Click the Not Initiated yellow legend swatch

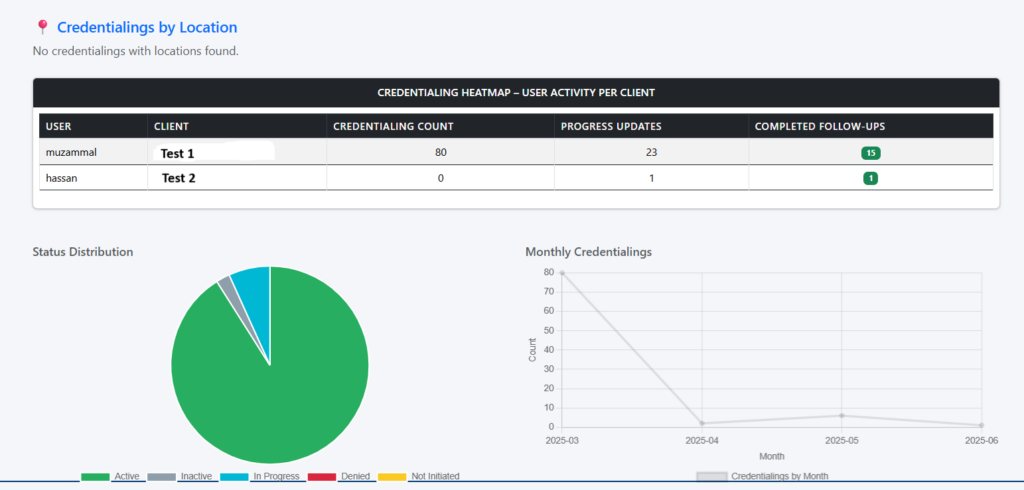pyautogui.click(x=392, y=476)
